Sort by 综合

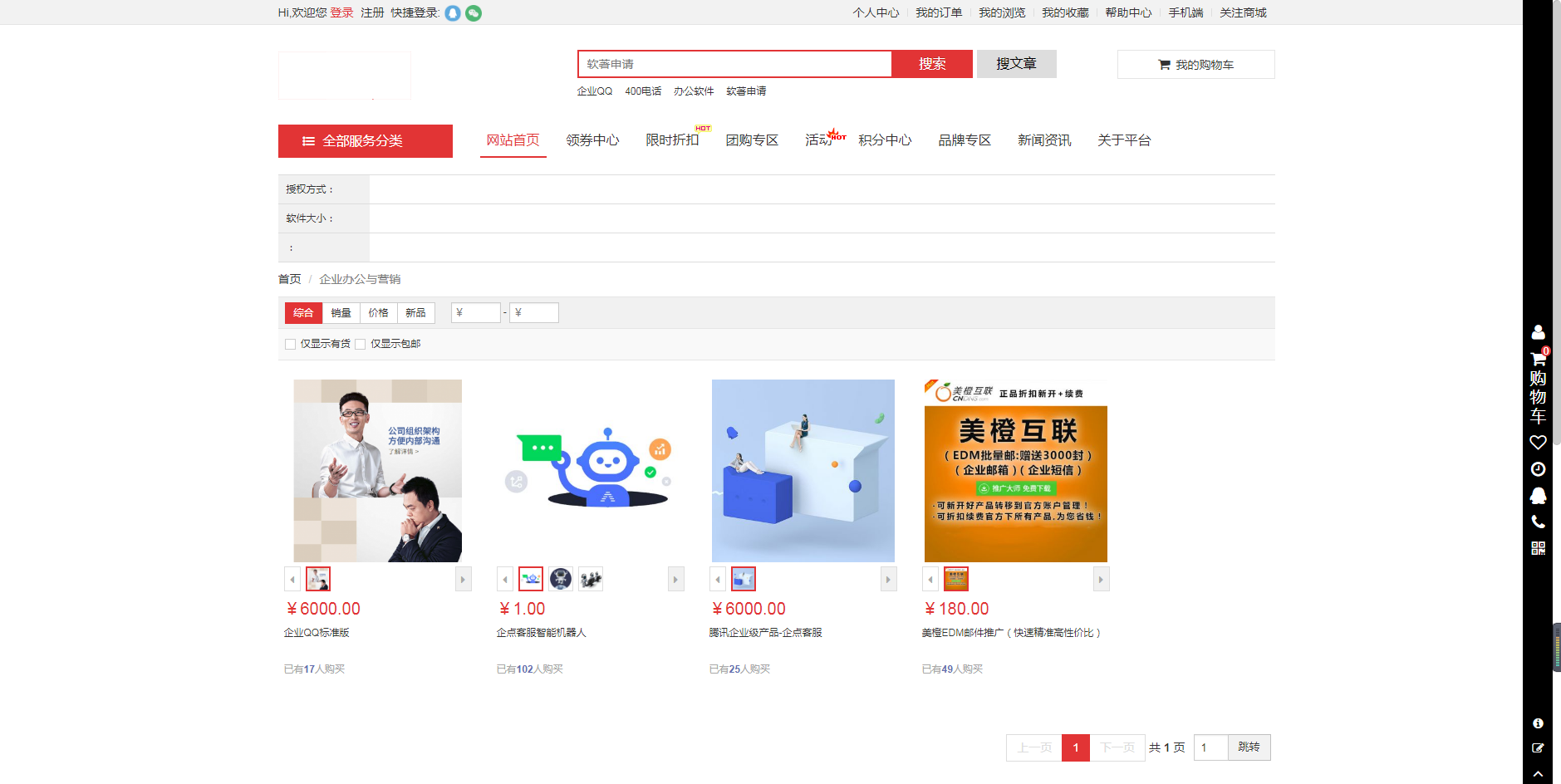click(x=303, y=313)
